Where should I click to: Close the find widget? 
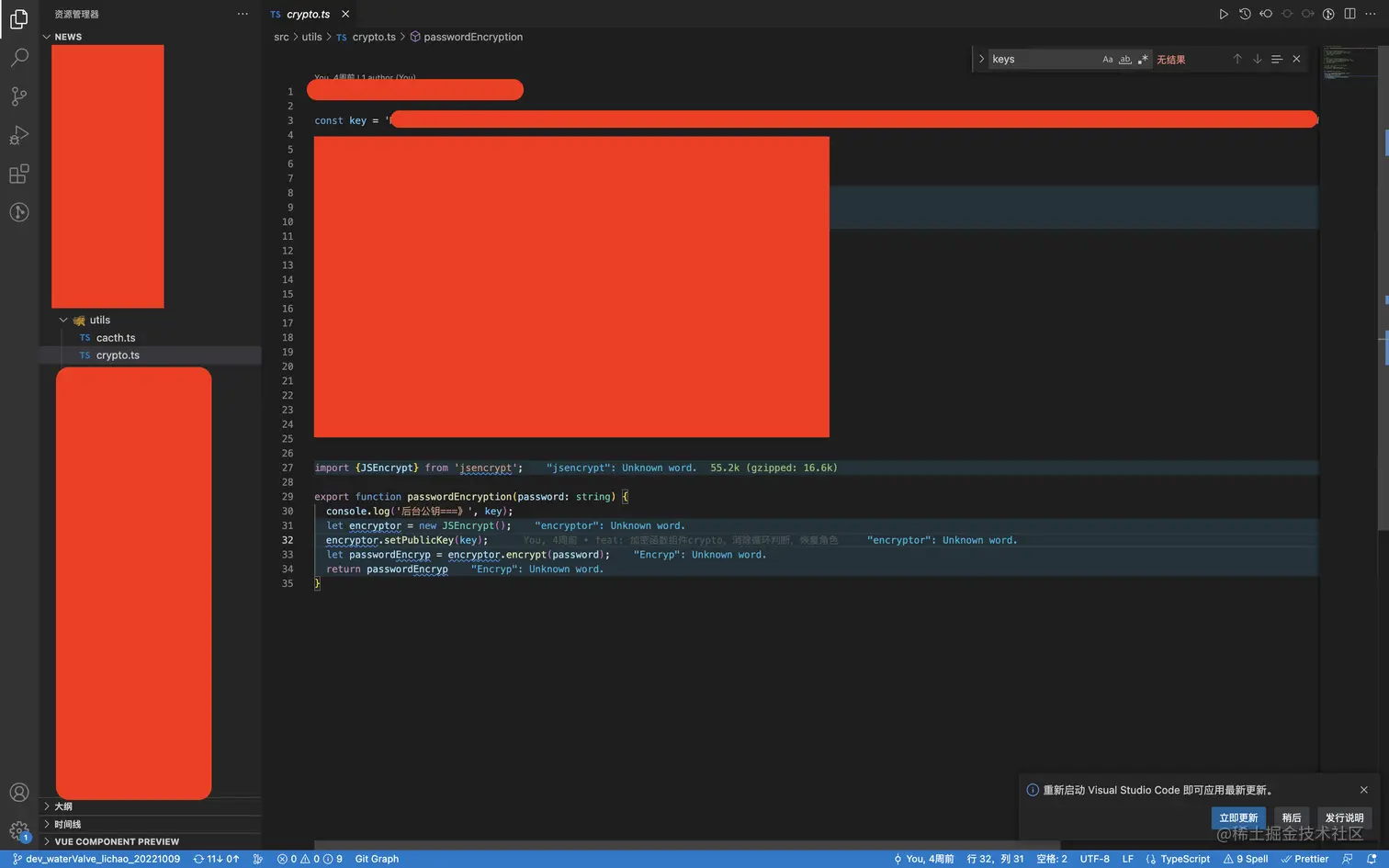[x=1296, y=59]
